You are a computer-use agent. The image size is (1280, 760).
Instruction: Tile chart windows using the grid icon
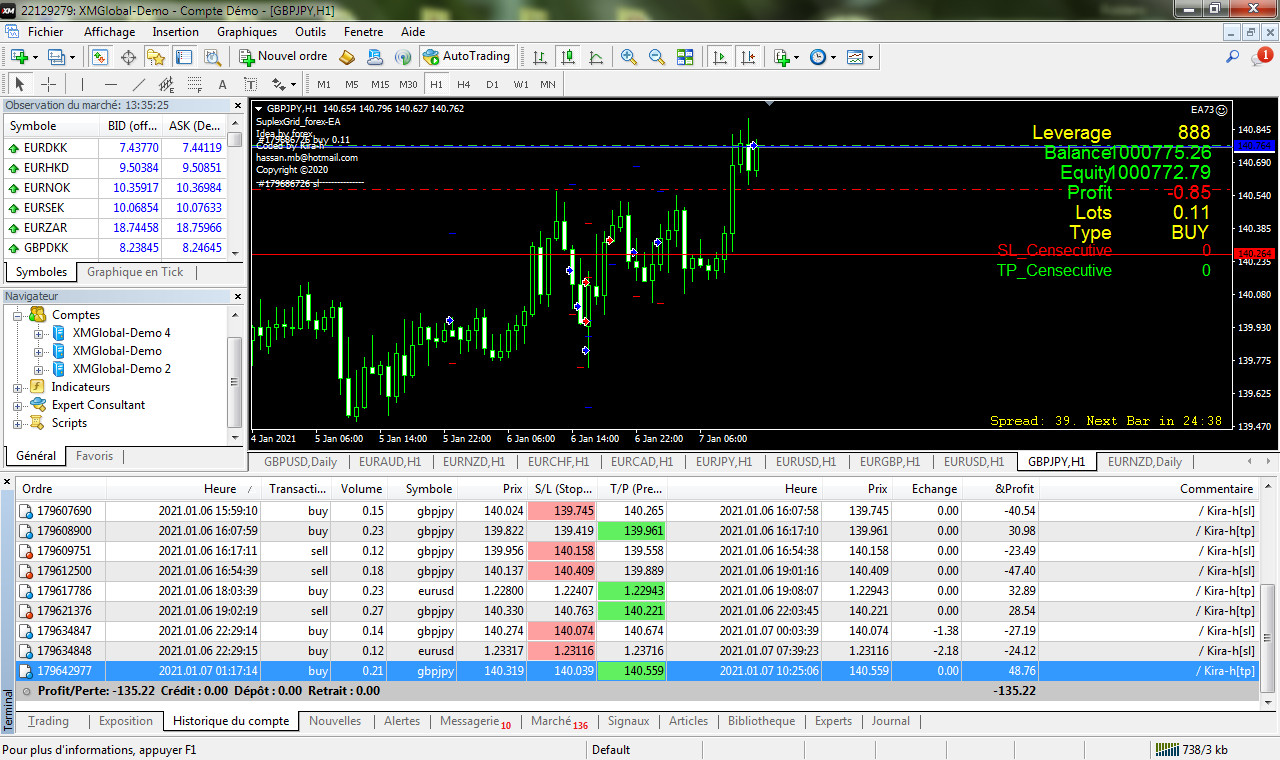[x=685, y=57]
